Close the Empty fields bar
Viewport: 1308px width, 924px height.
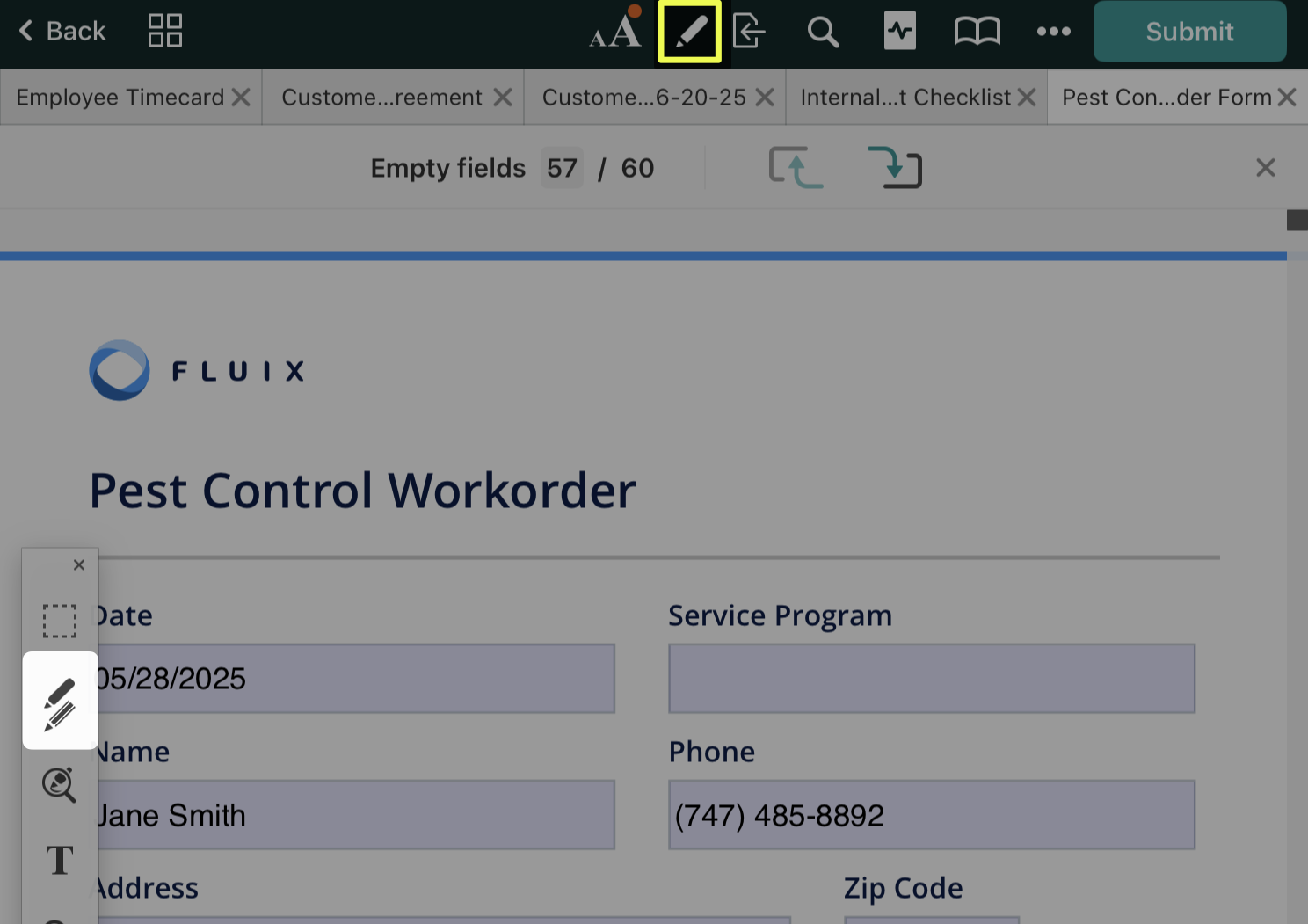pos(1265,168)
